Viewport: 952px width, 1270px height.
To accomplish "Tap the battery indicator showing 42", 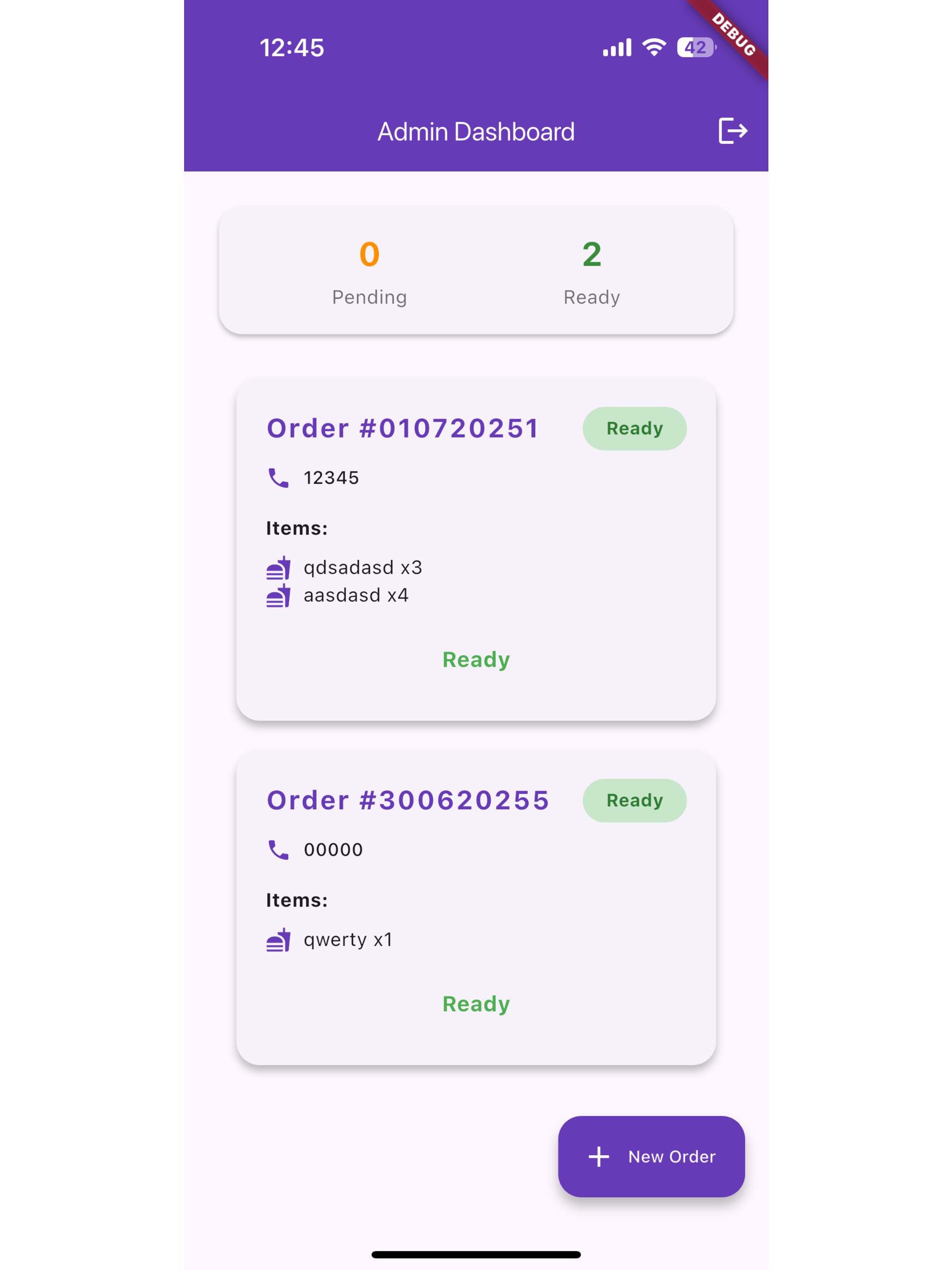I will [x=696, y=47].
